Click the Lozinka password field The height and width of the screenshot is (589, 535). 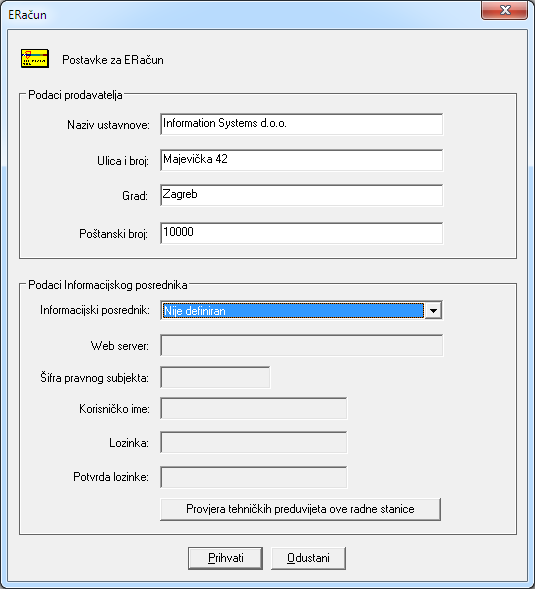254,443
